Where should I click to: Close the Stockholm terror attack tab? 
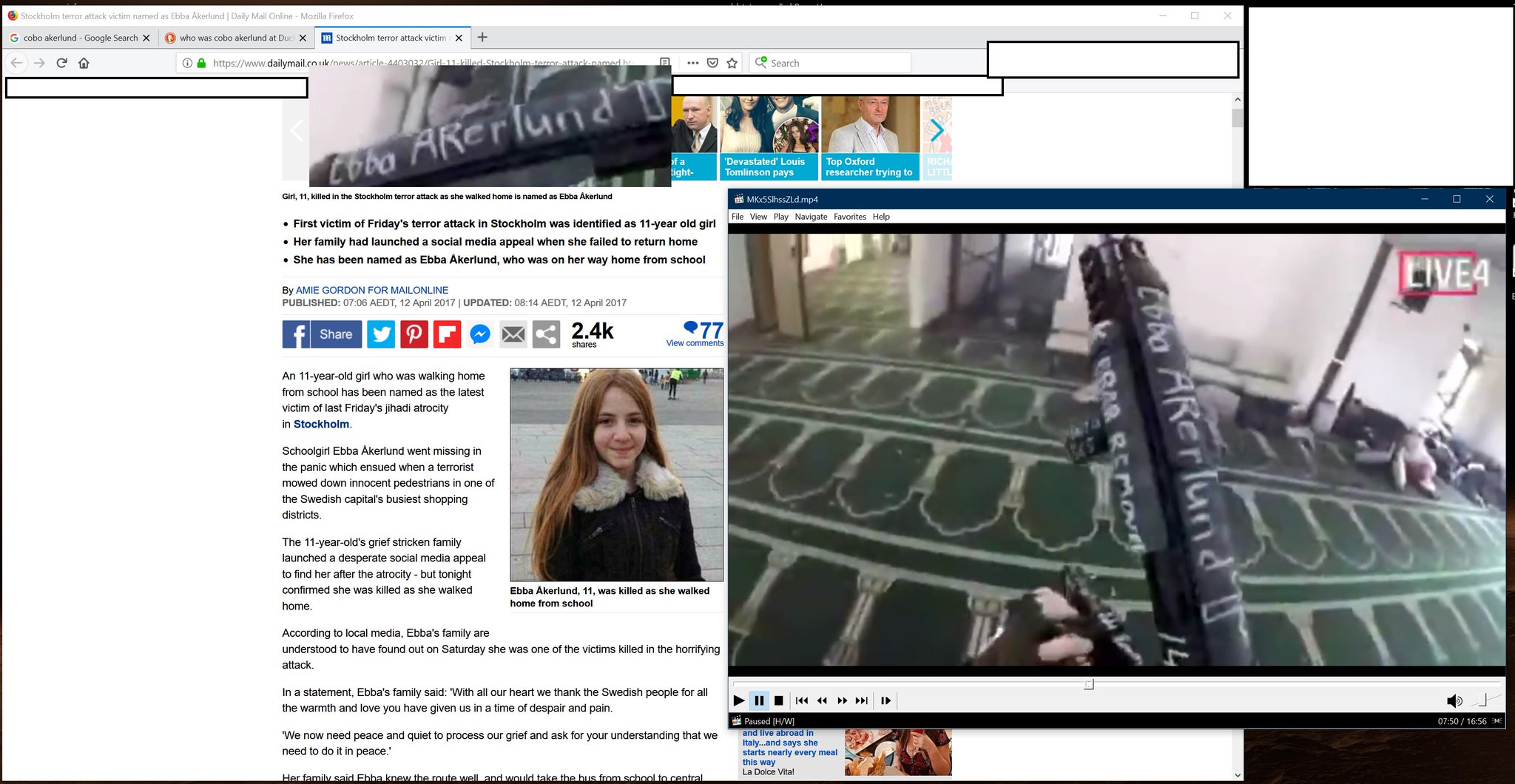459,38
